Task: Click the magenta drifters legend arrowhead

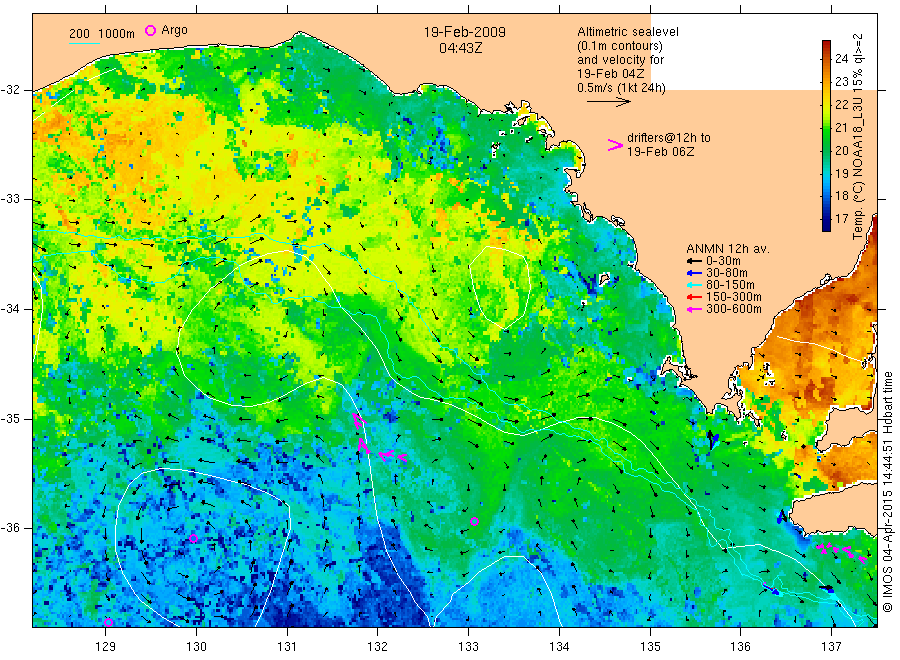Action: click(615, 145)
